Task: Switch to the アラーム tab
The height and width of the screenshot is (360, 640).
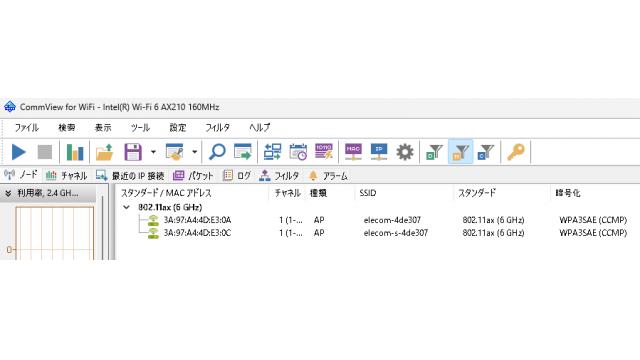Action: coord(328,176)
